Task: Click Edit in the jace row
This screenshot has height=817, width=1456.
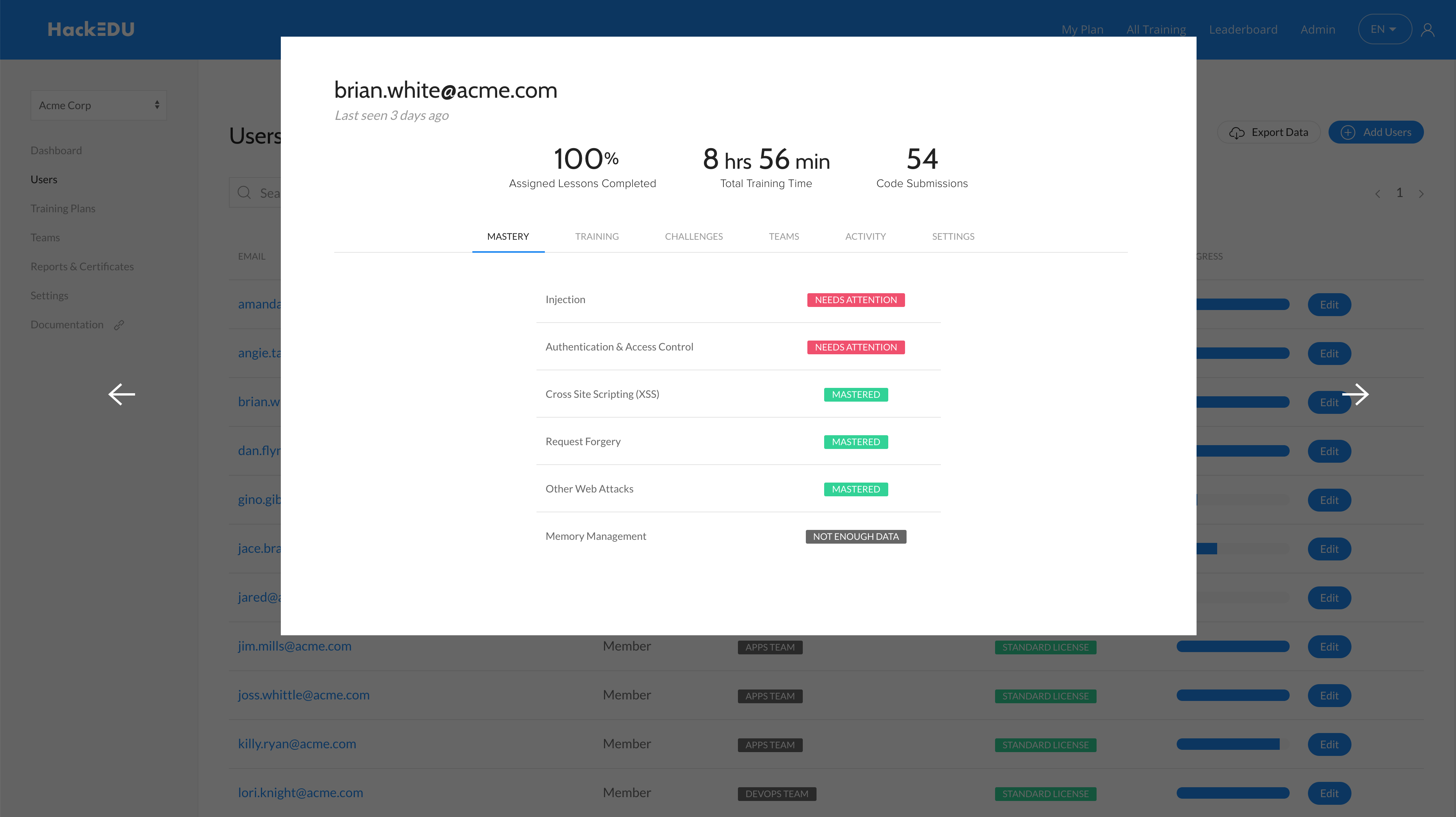Action: pyautogui.click(x=1329, y=549)
